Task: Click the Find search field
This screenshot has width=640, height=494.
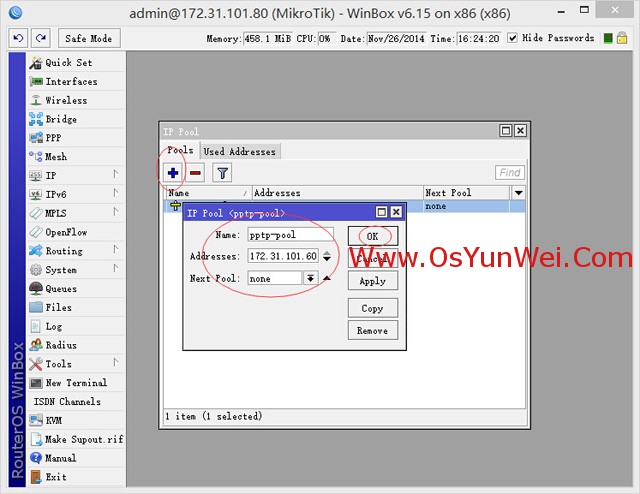Action: point(510,173)
